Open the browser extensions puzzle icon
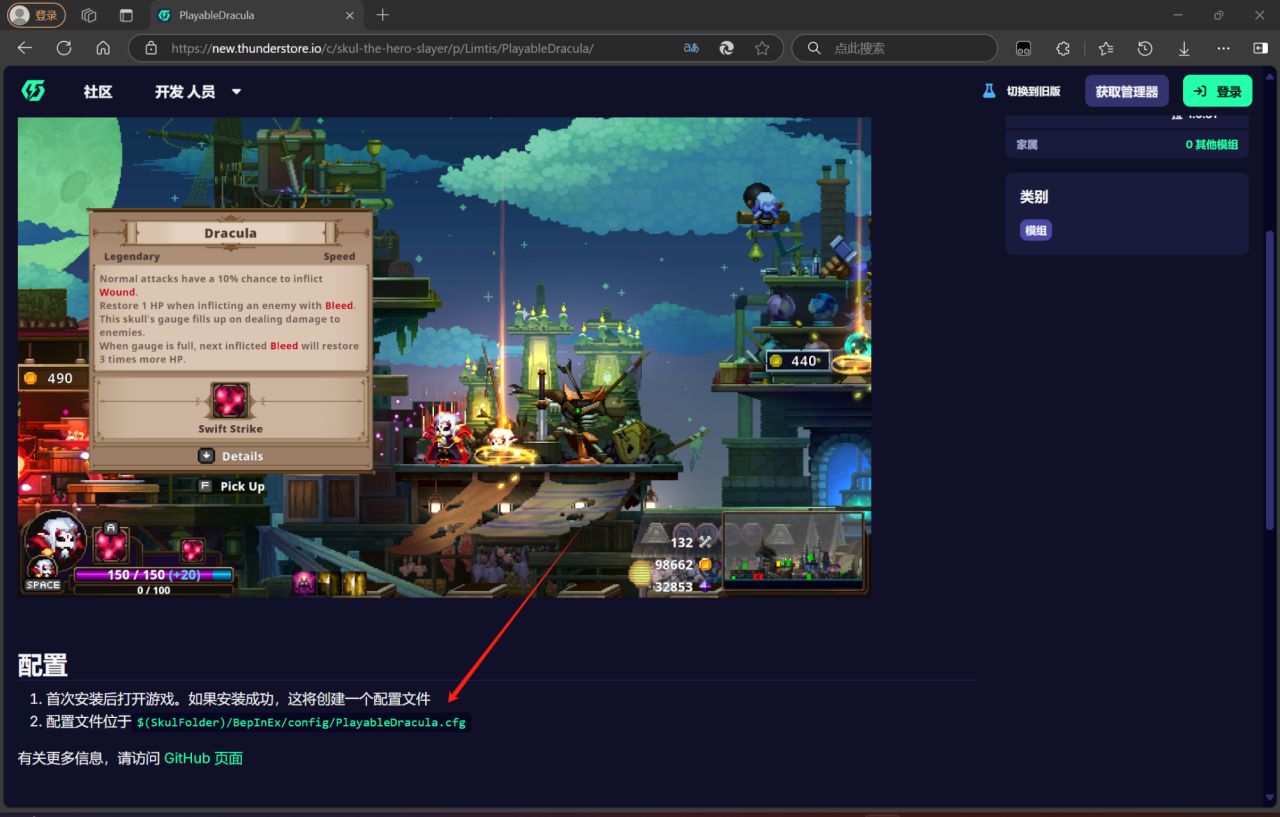Image resolution: width=1280 pixels, height=817 pixels. pos(1063,48)
